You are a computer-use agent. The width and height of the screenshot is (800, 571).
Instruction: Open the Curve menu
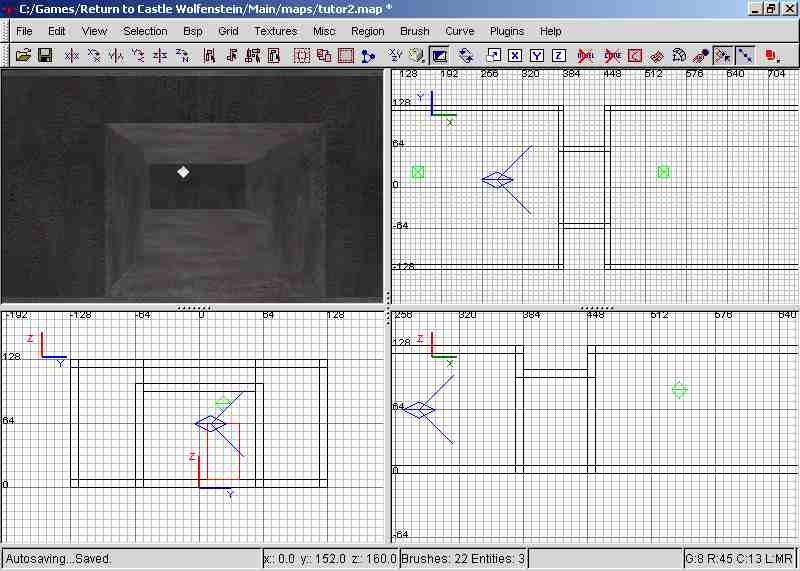[459, 31]
